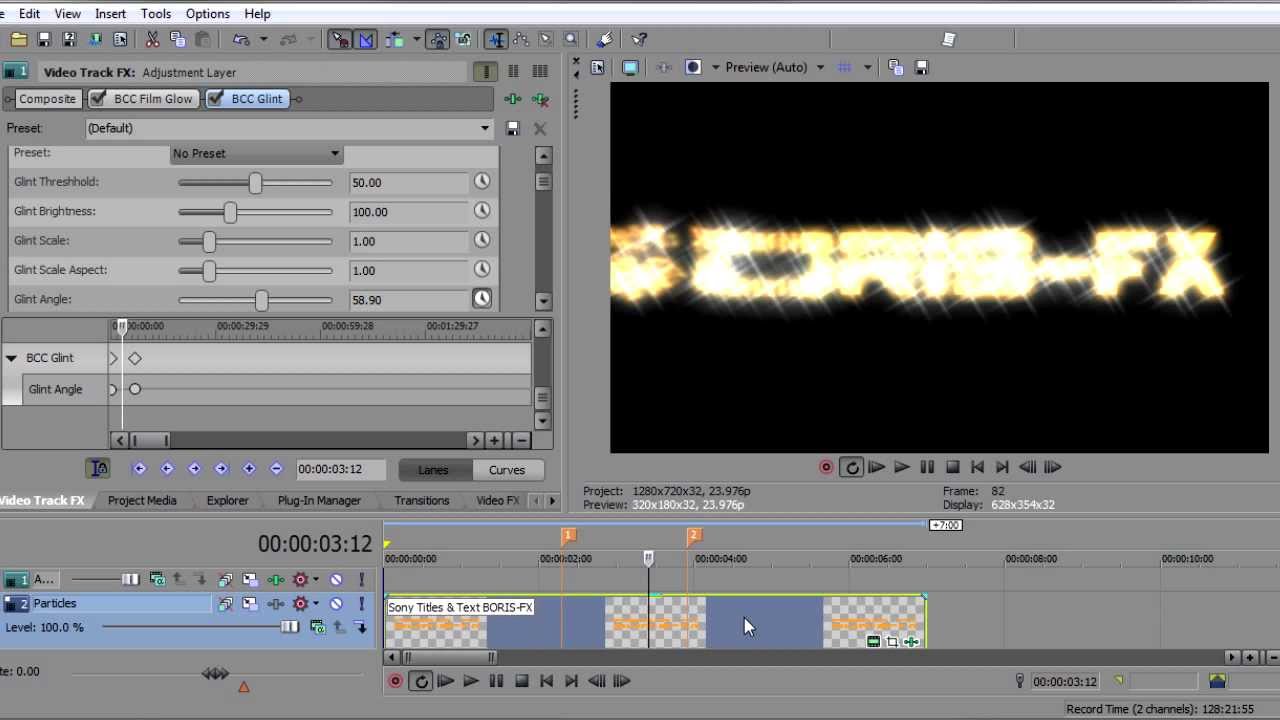1280x720 pixels.
Task: Open the Plug-In Chain editor icon
Action: click(x=513, y=99)
